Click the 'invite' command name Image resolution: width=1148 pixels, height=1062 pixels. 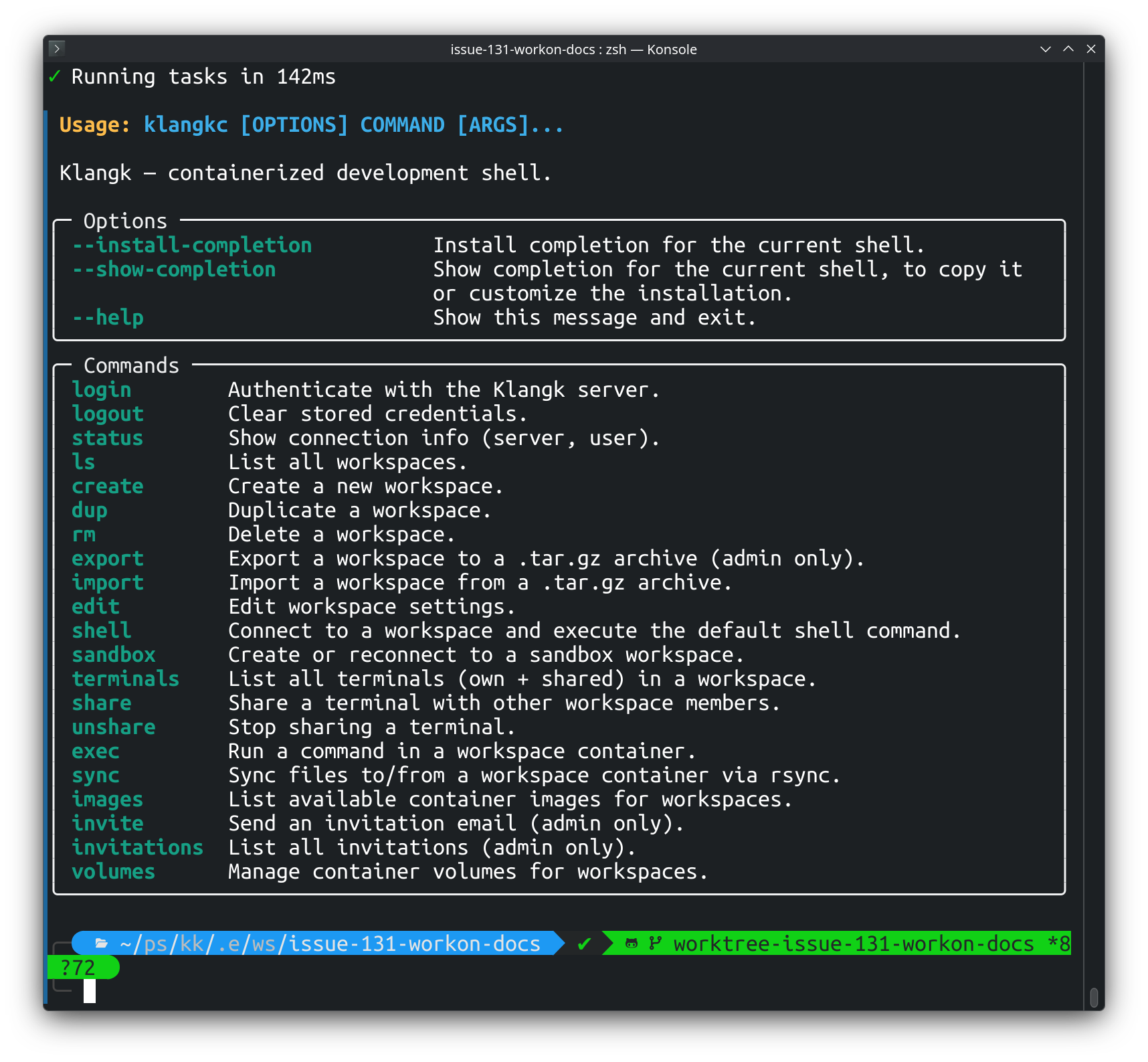coord(108,823)
